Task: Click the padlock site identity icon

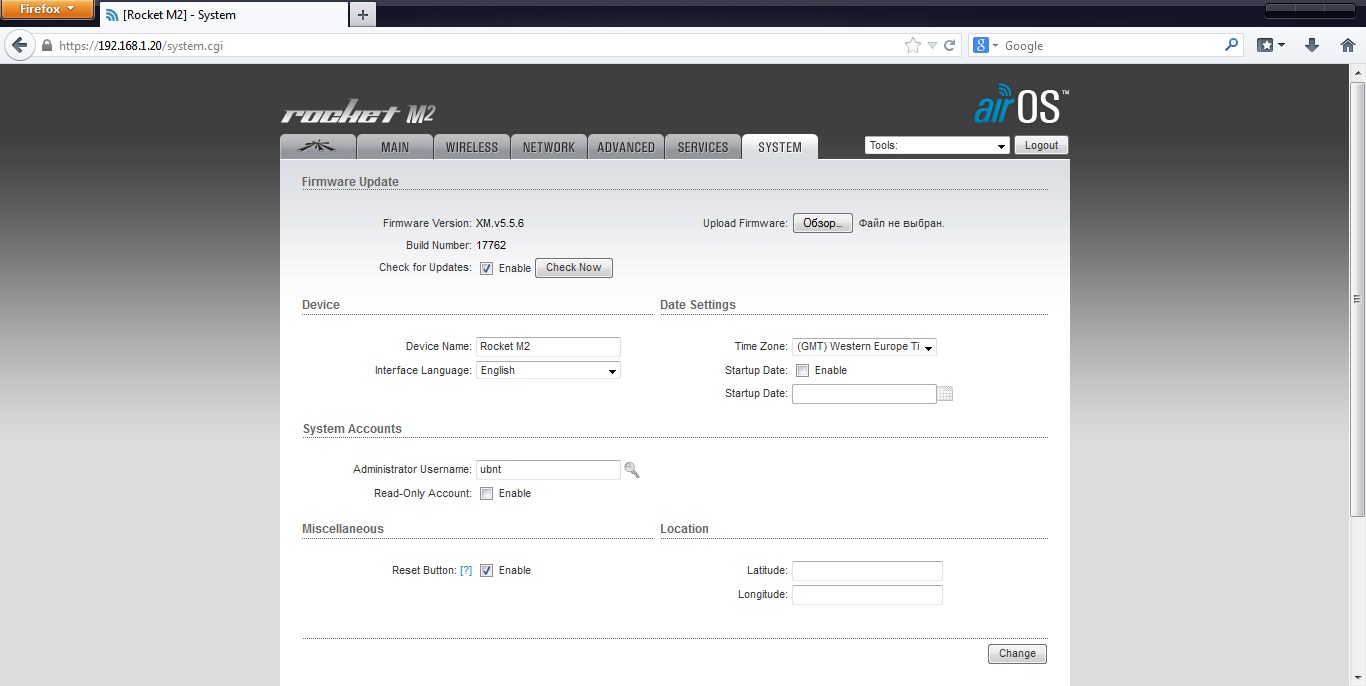Action: point(46,45)
